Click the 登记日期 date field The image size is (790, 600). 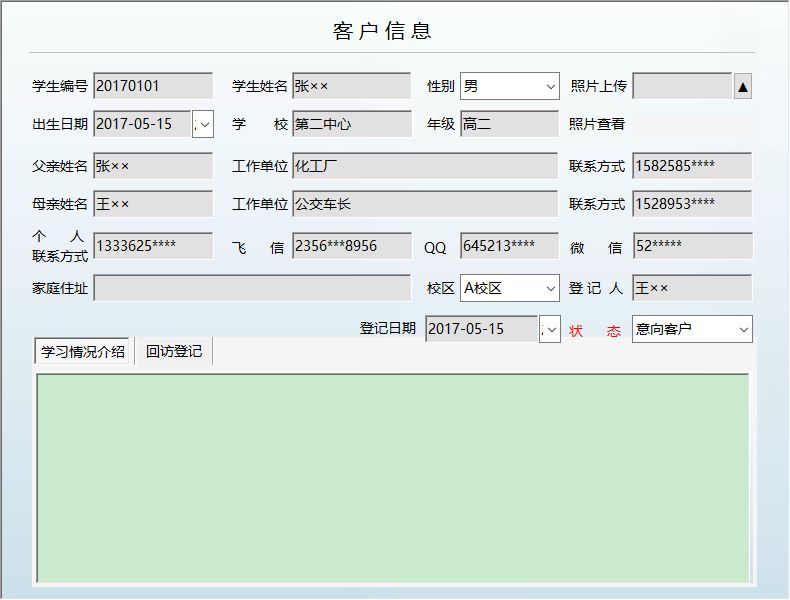tap(482, 329)
